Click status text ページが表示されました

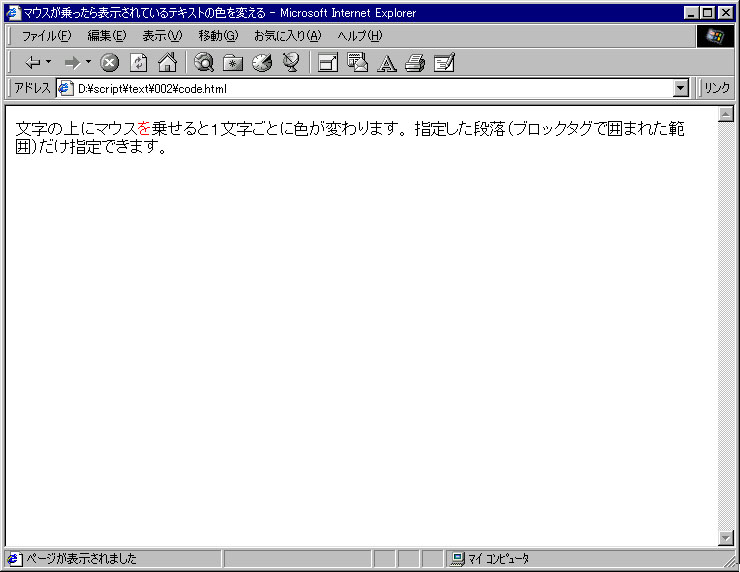click(x=81, y=559)
